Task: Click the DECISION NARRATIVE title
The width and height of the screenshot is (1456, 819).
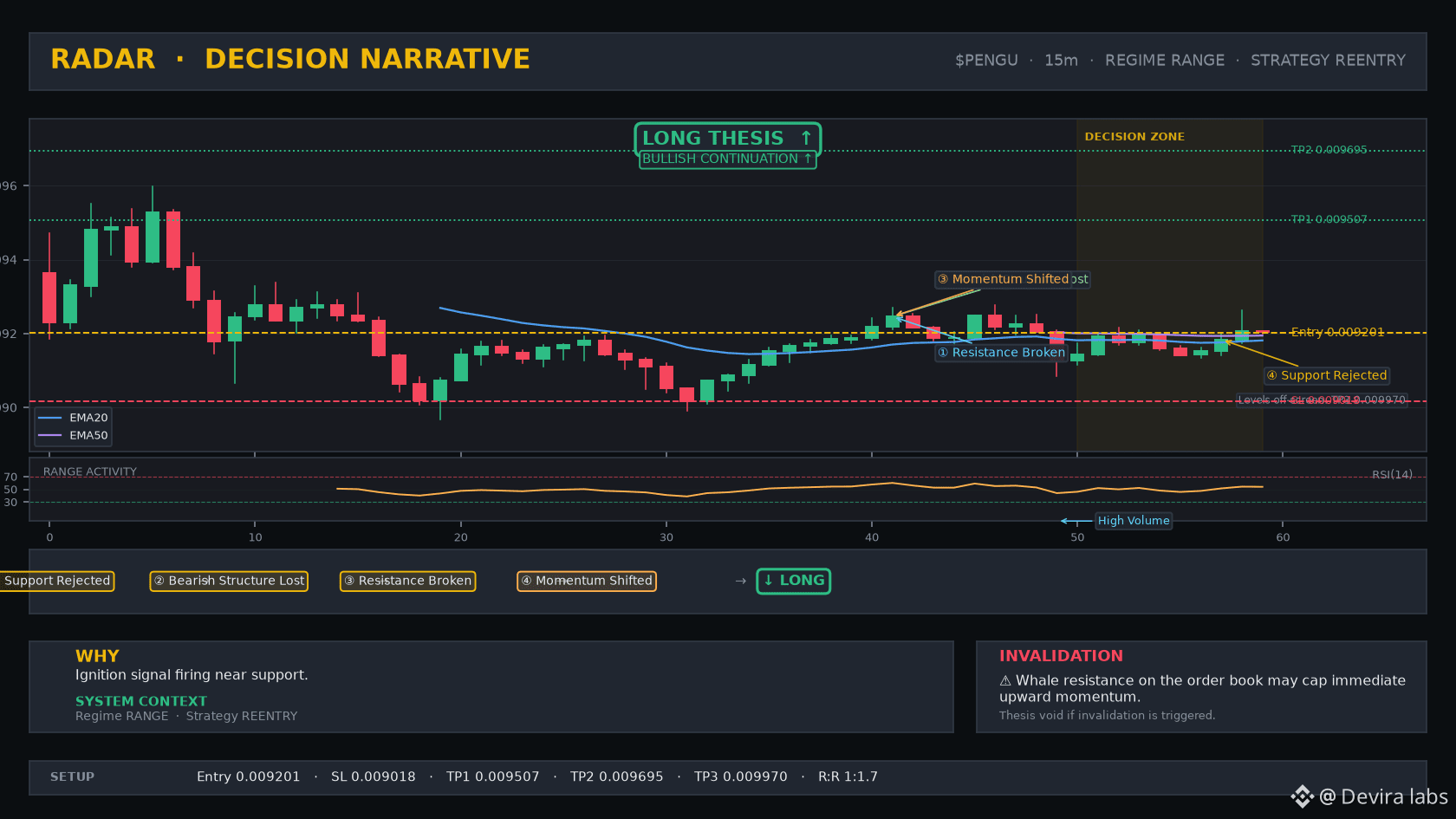Action: click(367, 59)
